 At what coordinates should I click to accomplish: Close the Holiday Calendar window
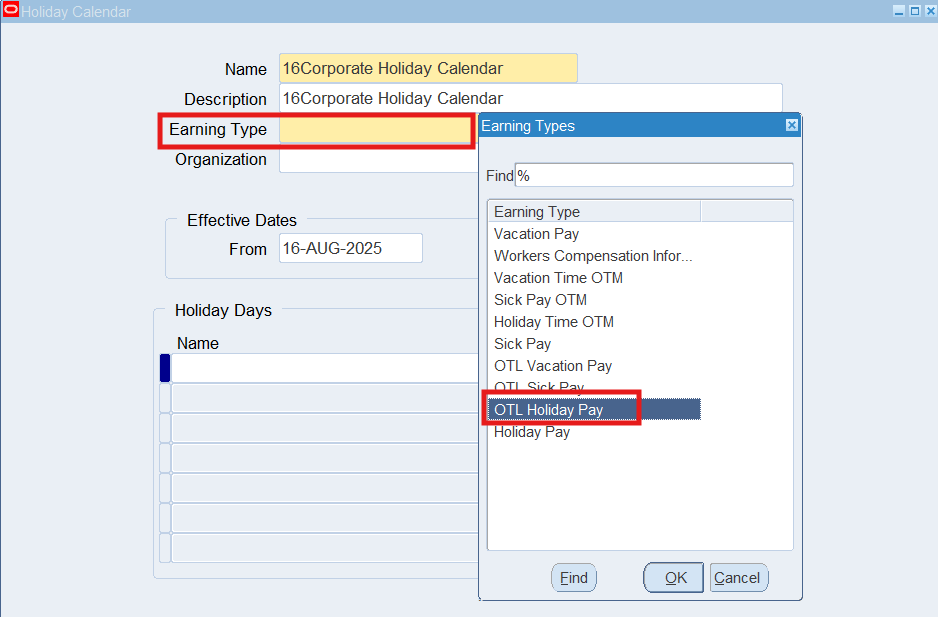pos(927,11)
